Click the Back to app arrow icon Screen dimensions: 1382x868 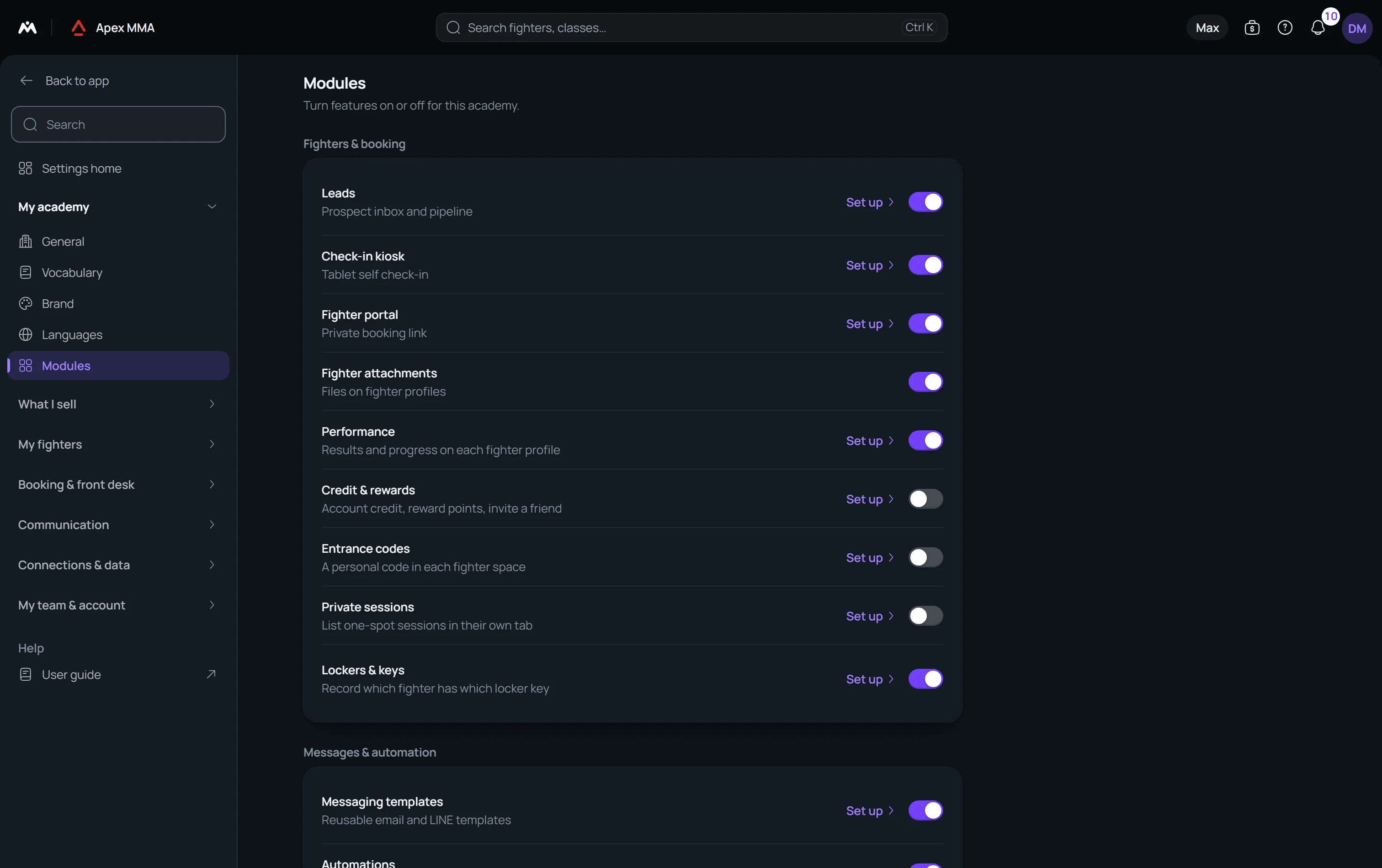tap(27, 81)
